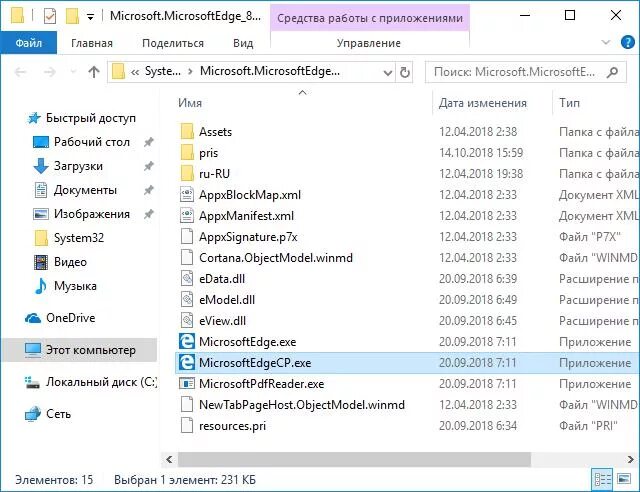The height and width of the screenshot is (492, 640).
Task: Click the Microsoft.MicrosoftEdge... breadcrumb segment
Action: coord(269,71)
